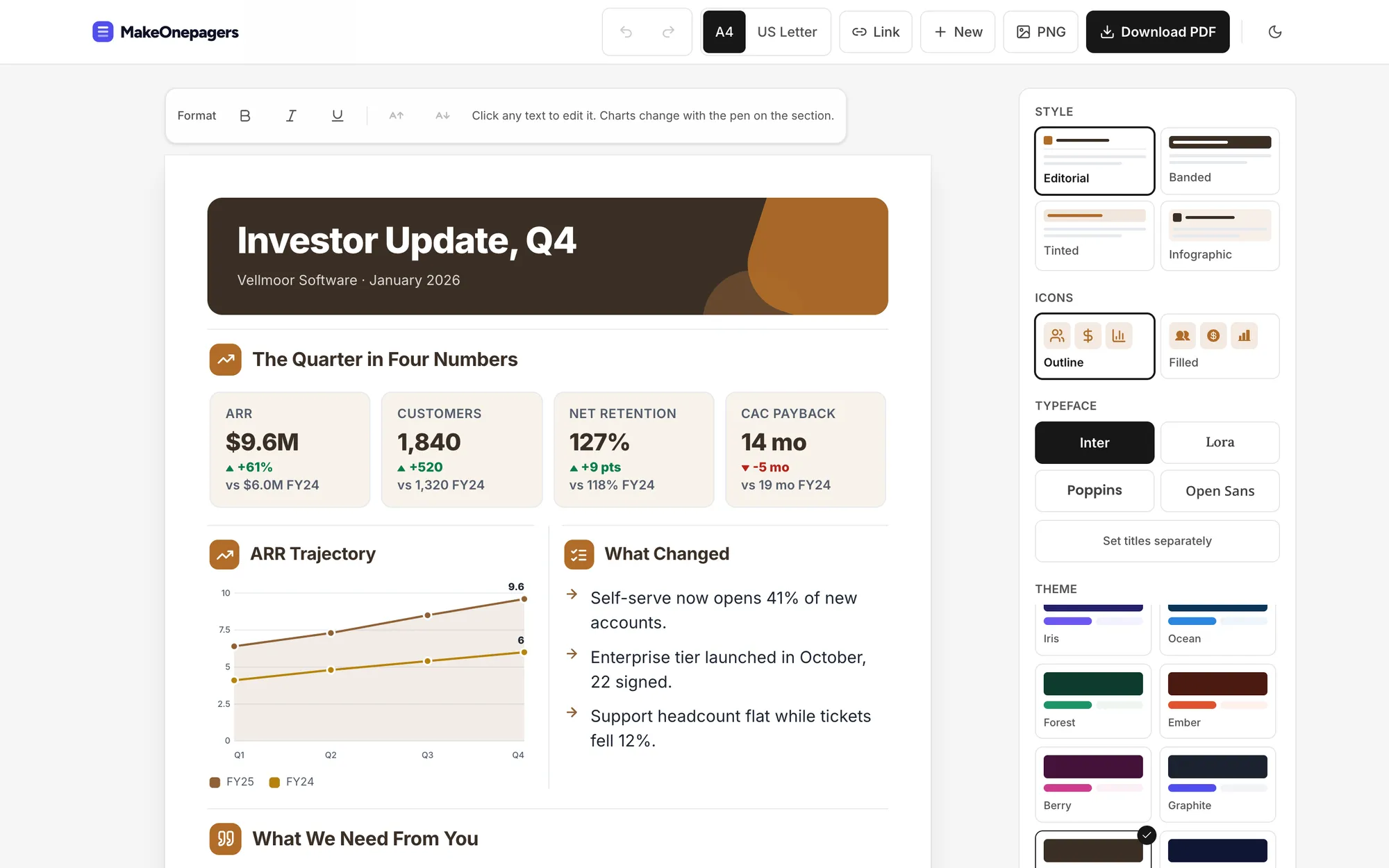1389x868 pixels.
Task: Select the A4 page size
Action: click(724, 32)
